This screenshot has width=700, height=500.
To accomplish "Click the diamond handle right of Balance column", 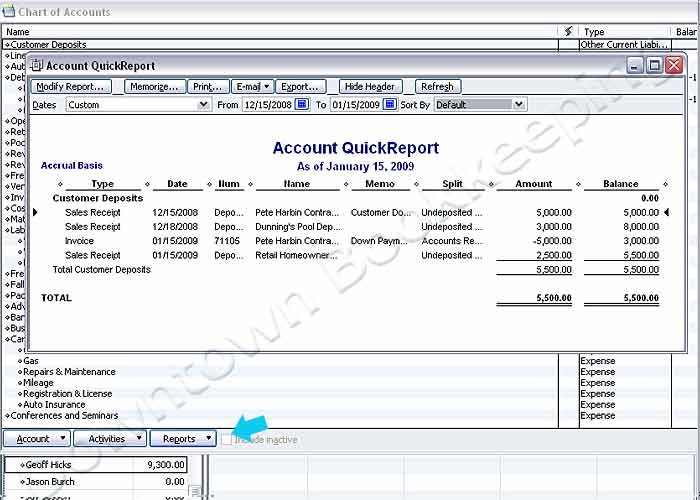I will [x=665, y=184].
